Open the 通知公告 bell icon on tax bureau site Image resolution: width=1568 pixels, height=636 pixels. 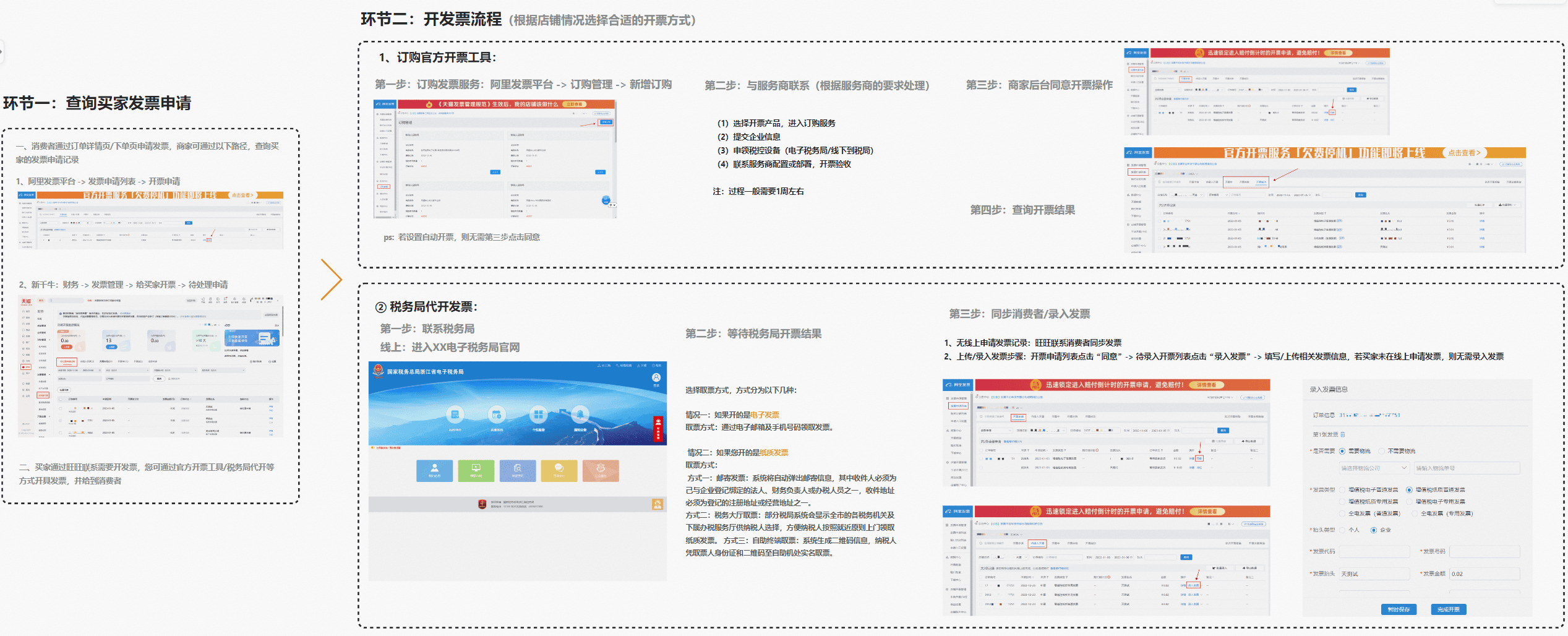581,415
